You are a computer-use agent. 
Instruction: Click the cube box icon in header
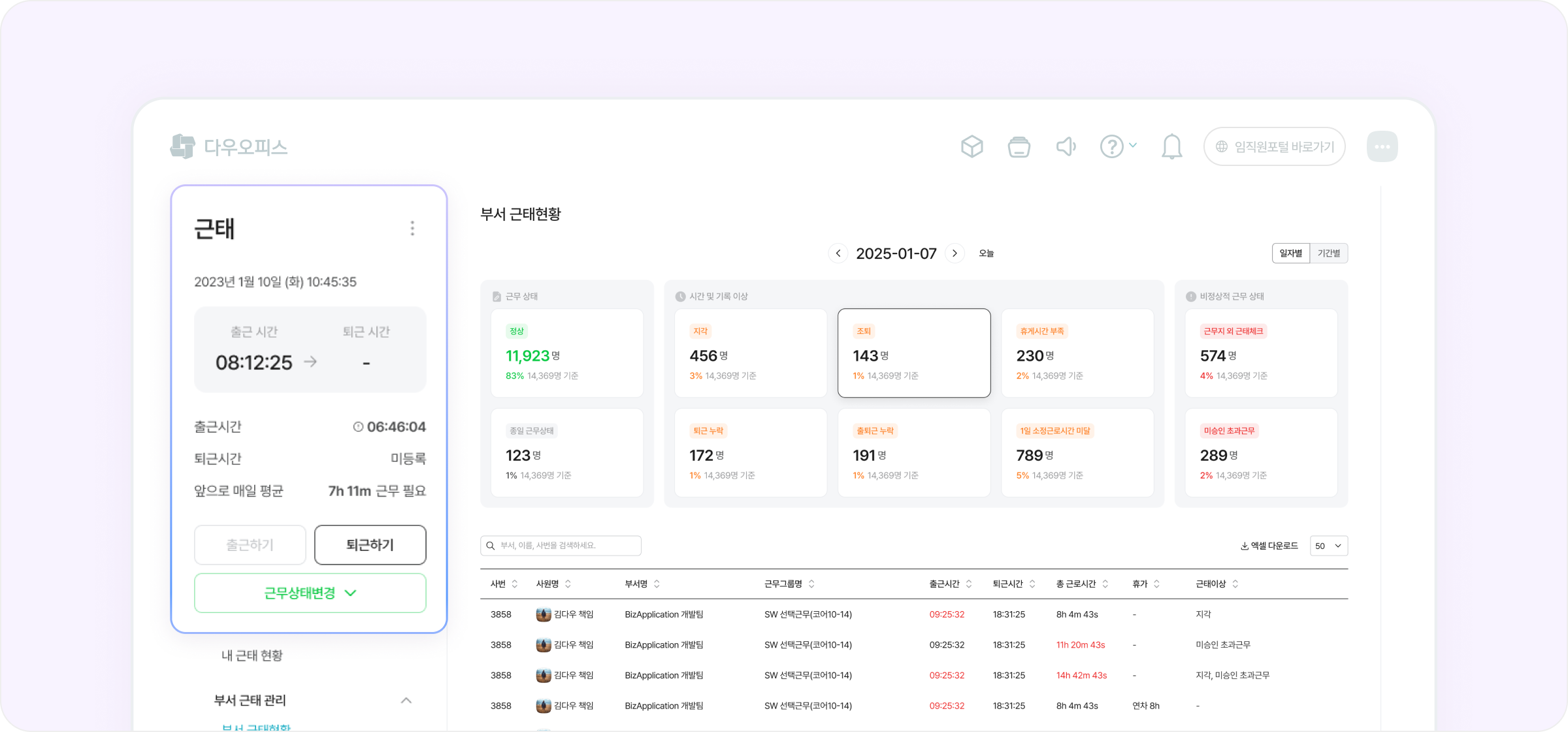coord(972,146)
